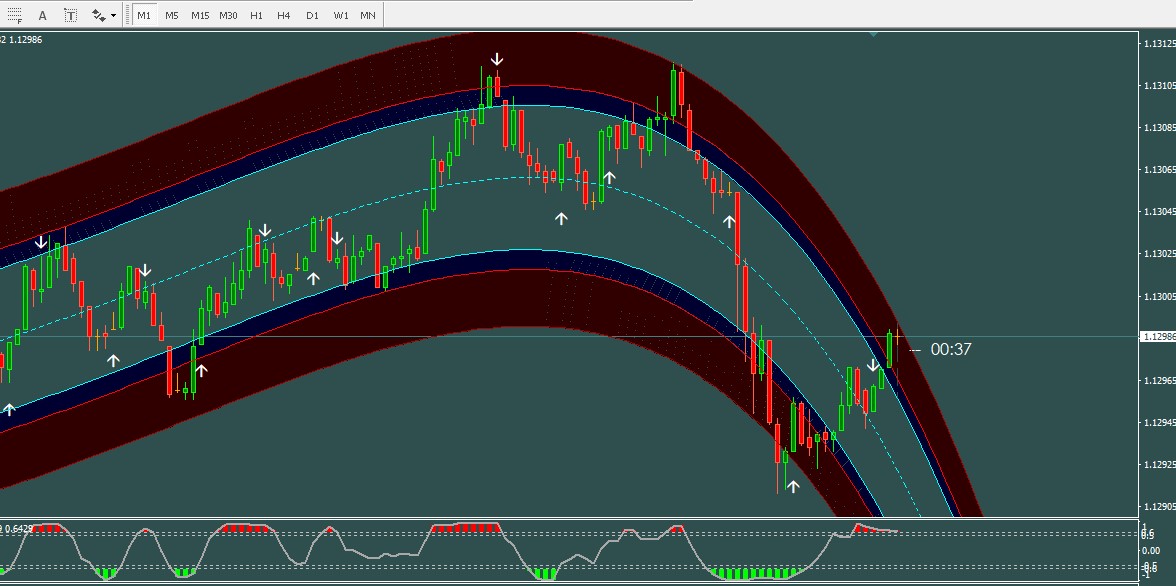Click the chart shift triangle marker
The image size is (1176, 586).
click(874, 34)
